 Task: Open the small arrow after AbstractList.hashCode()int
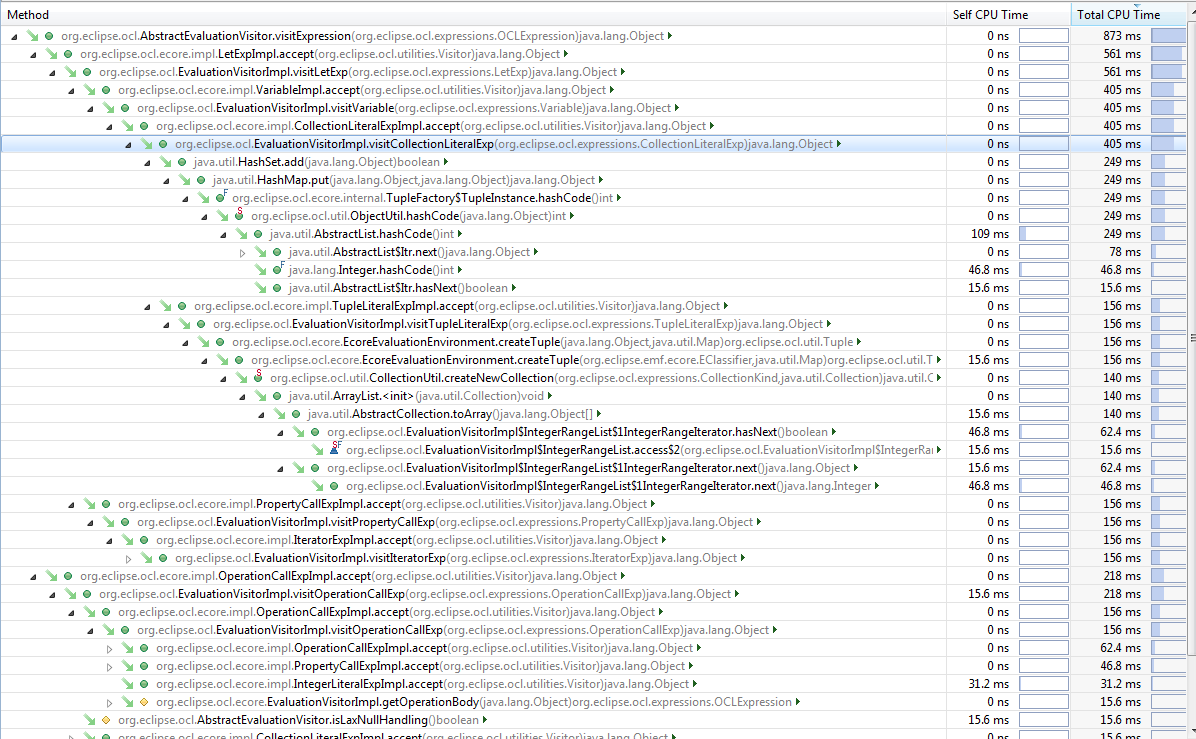pos(473,234)
